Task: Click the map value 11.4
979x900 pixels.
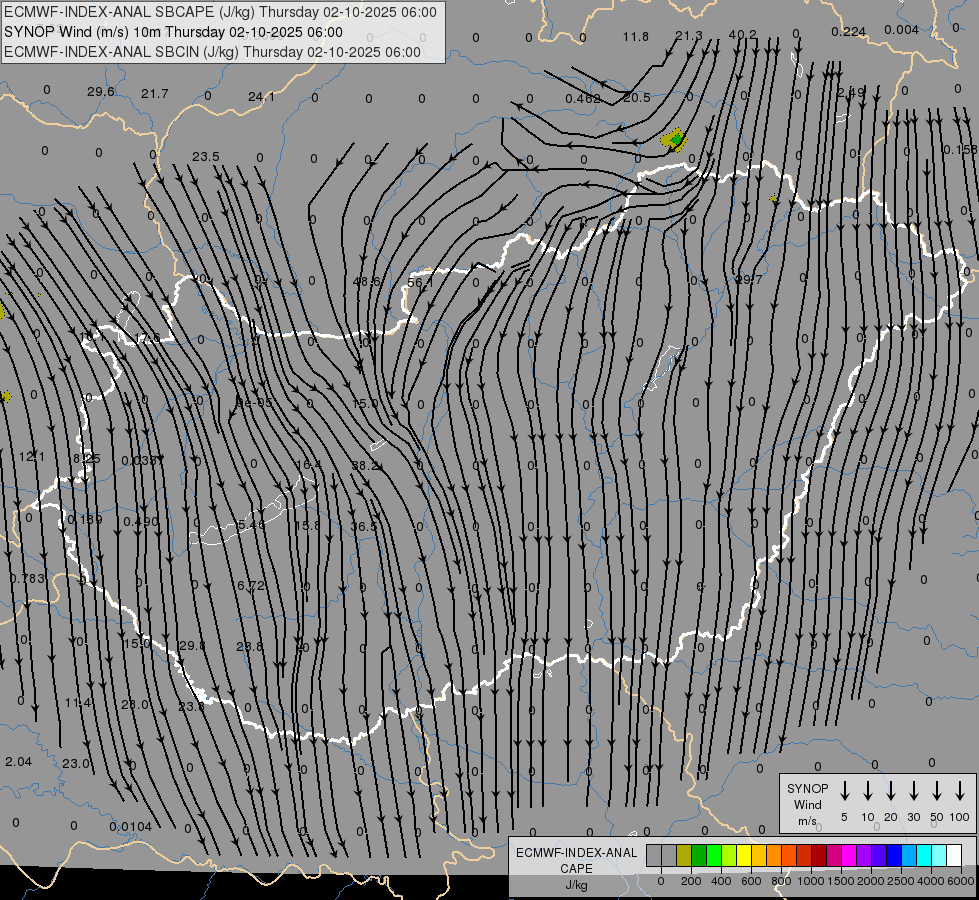Action: pyautogui.click(x=78, y=703)
